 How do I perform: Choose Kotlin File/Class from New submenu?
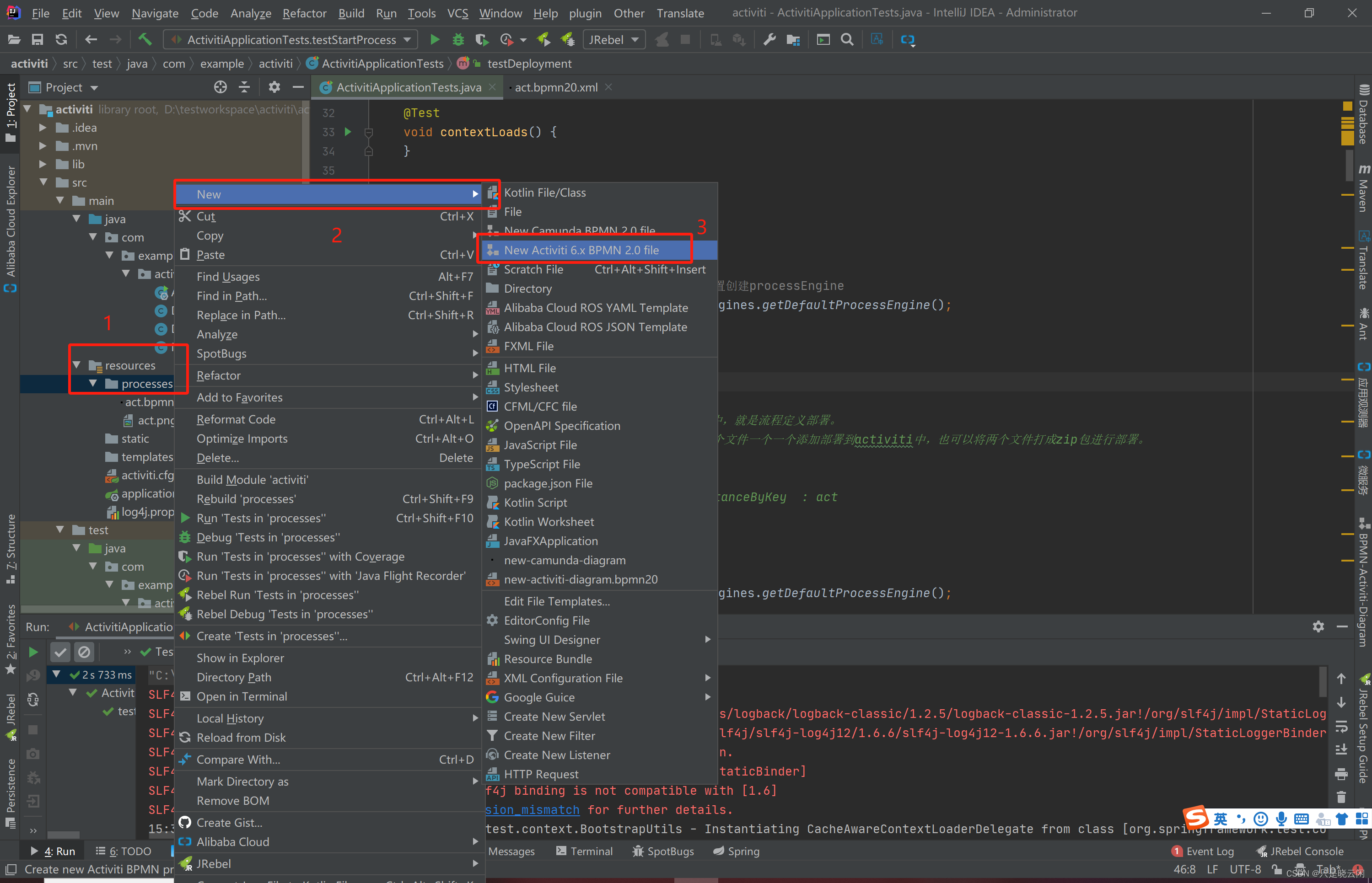pos(599,193)
